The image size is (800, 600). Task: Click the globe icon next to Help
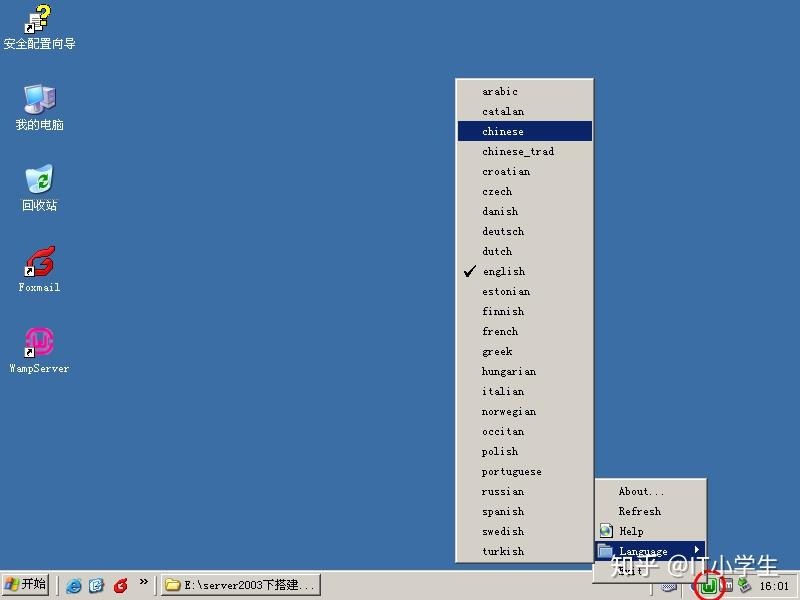[606, 531]
